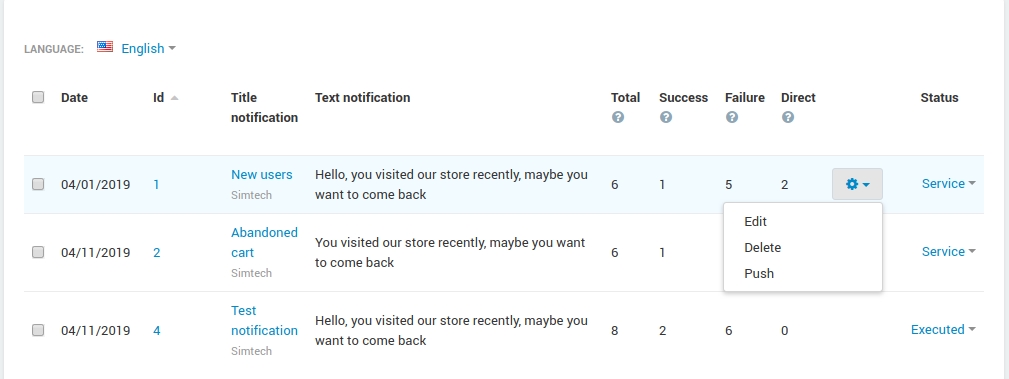The image size is (1009, 379).
Task: Open the gear actions menu for New users
Action: pyautogui.click(x=857, y=184)
